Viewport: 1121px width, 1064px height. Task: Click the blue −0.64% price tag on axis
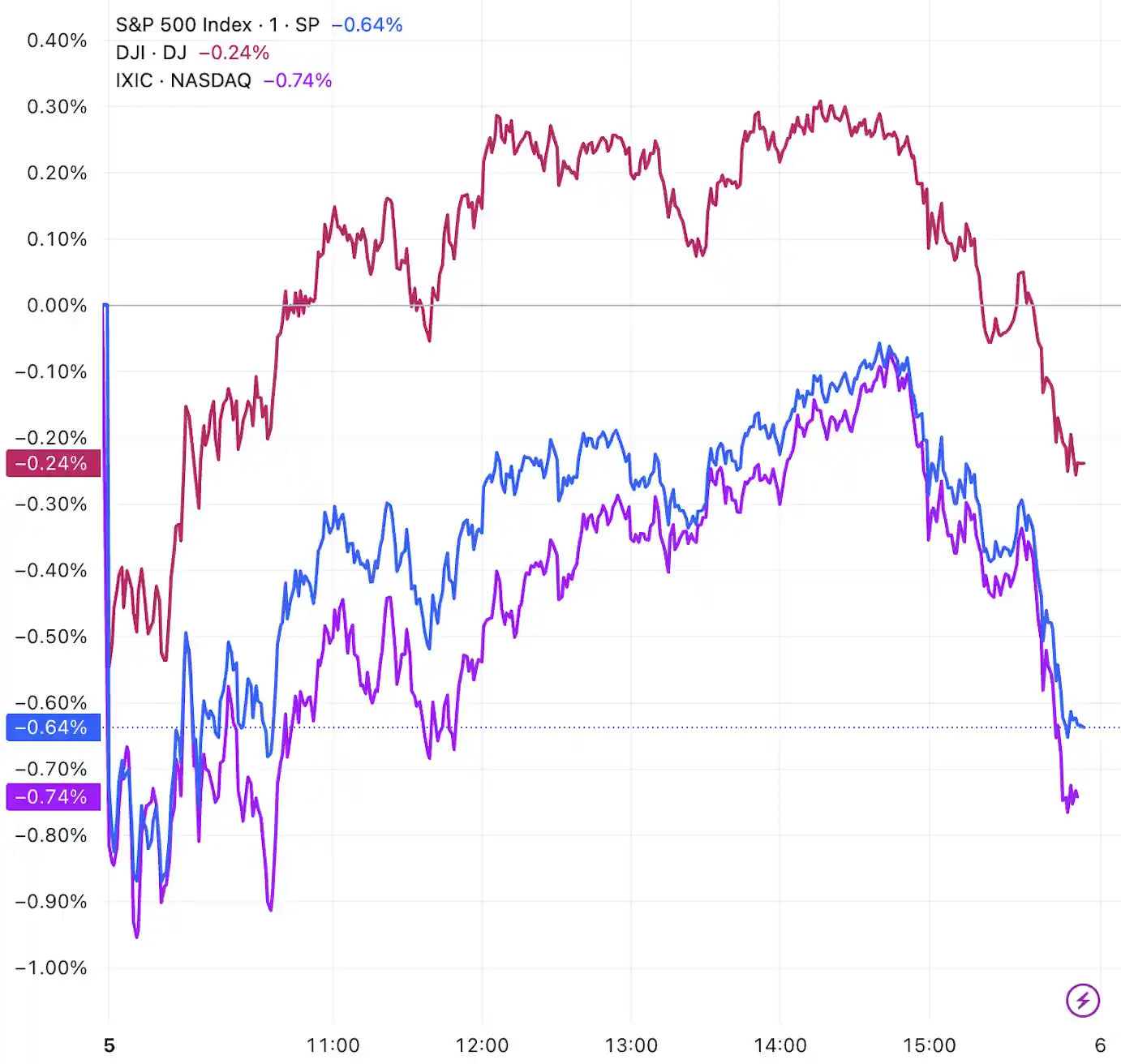[53, 727]
